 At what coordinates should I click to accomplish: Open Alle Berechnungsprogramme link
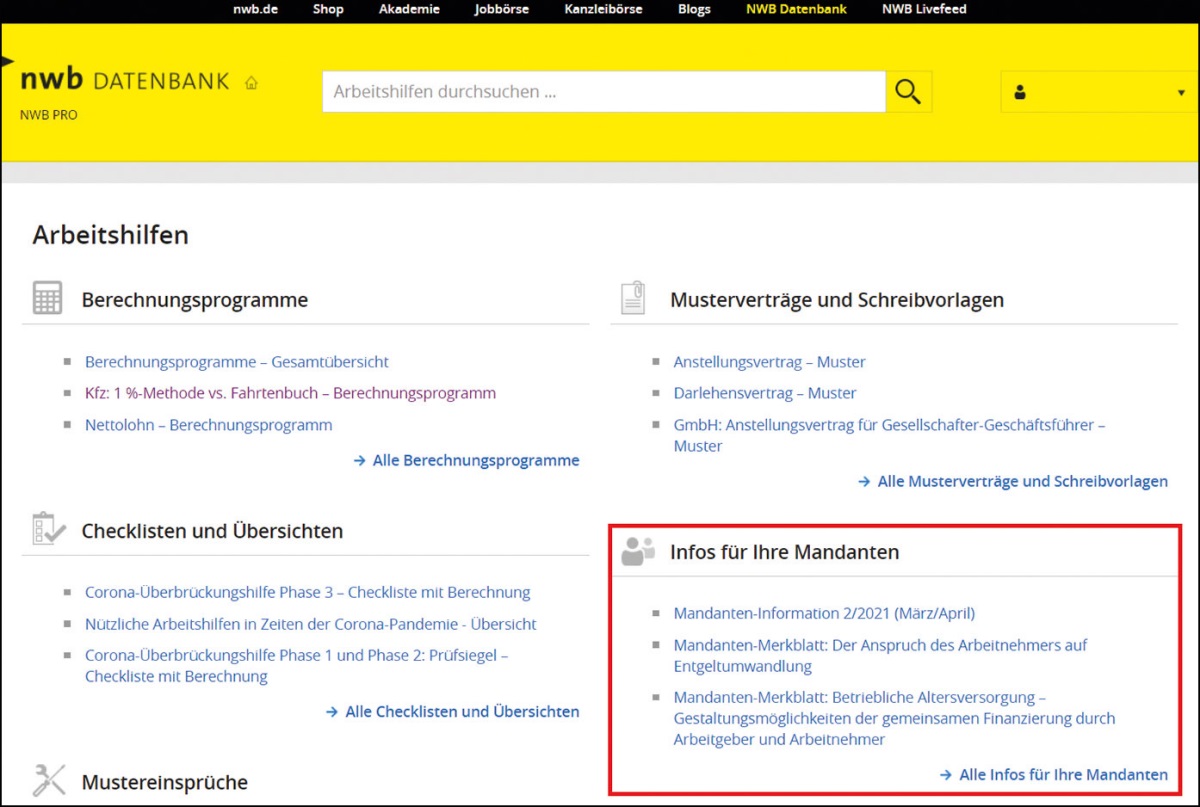[475, 461]
